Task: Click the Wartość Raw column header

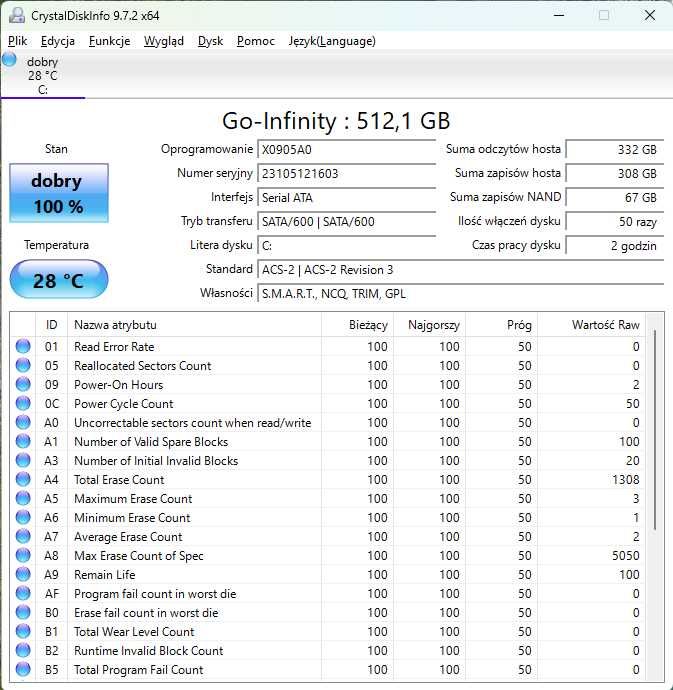Action: pos(592,325)
